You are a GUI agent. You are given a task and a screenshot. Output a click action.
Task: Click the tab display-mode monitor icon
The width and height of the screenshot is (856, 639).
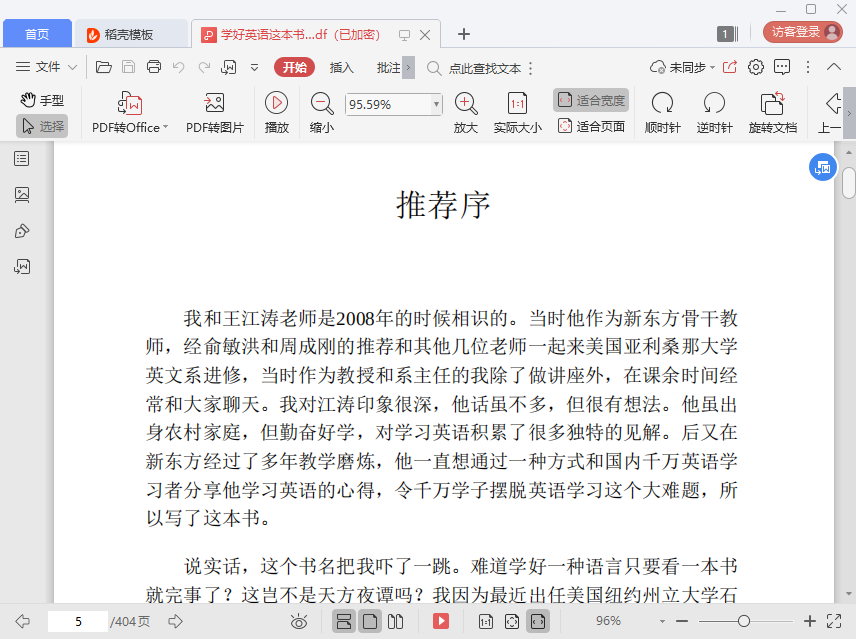[404, 35]
